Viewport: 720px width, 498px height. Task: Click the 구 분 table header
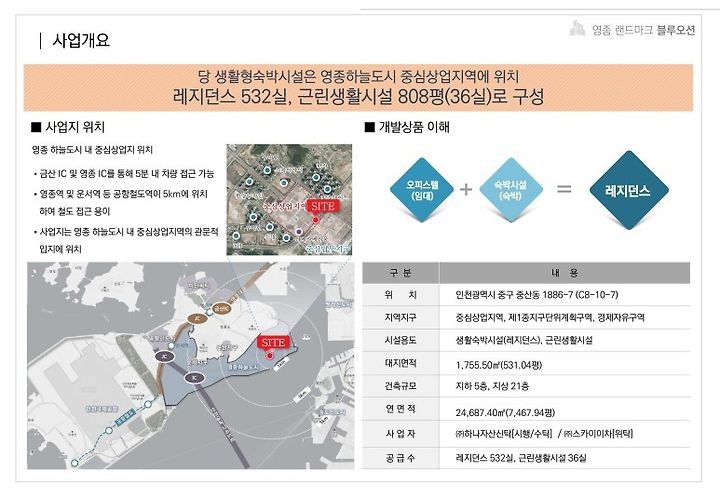click(x=400, y=273)
